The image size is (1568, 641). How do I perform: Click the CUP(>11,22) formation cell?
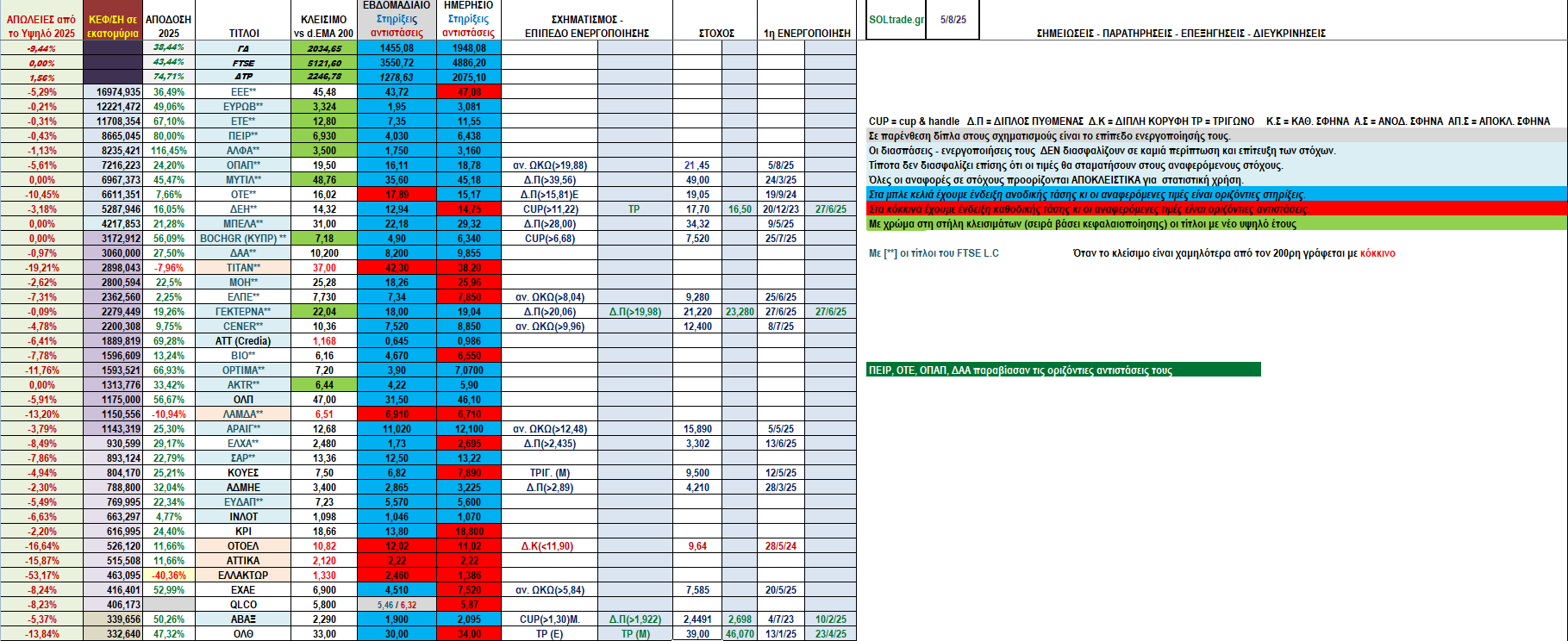[x=549, y=209]
